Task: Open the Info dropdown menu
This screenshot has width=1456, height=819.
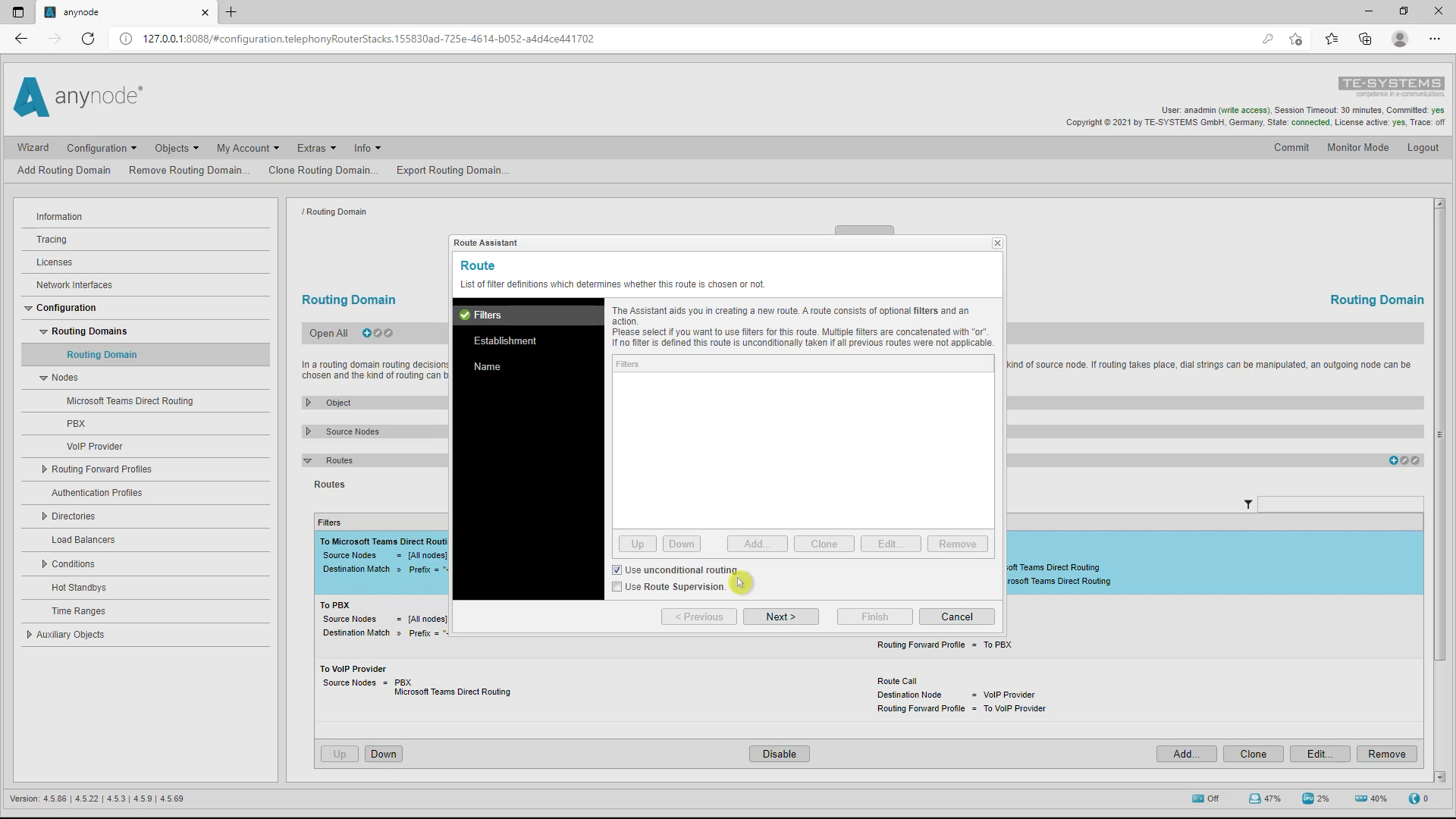Action: 367,148
